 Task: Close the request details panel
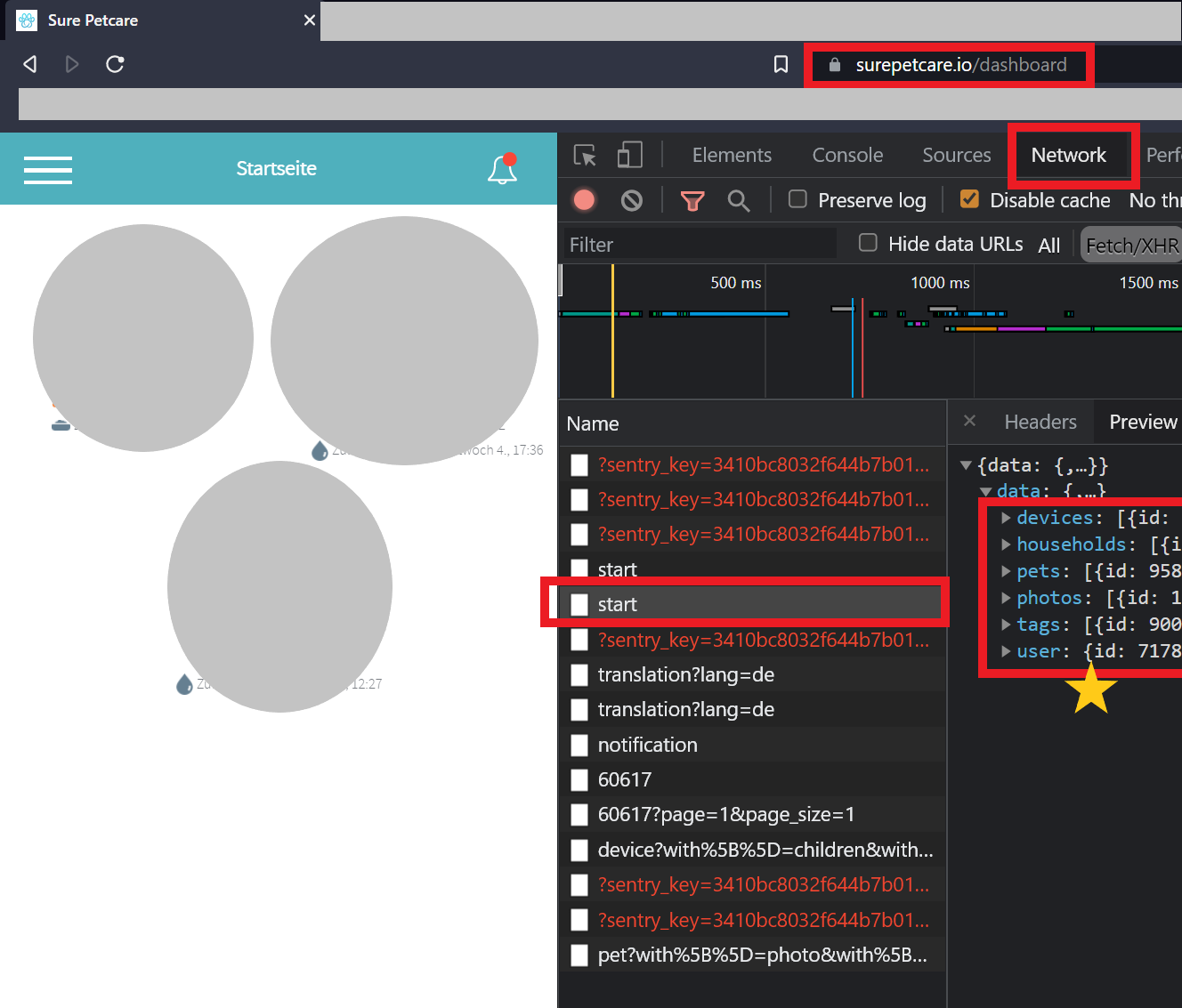(970, 421)
